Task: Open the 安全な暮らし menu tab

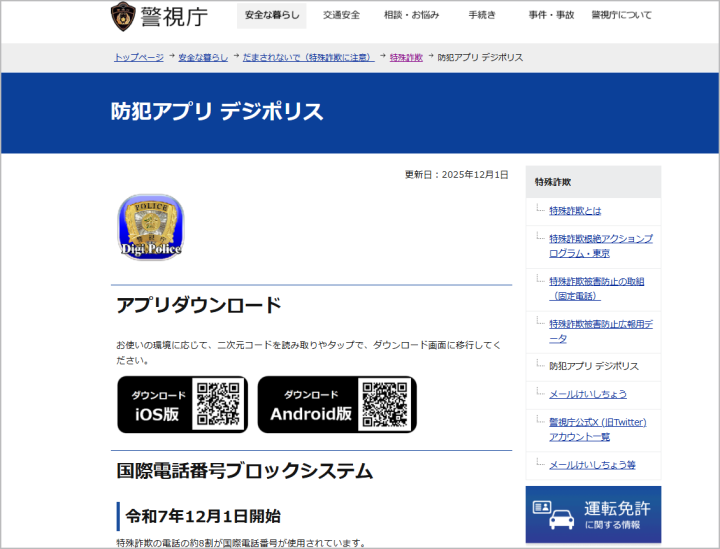Action: click(272, 15)
